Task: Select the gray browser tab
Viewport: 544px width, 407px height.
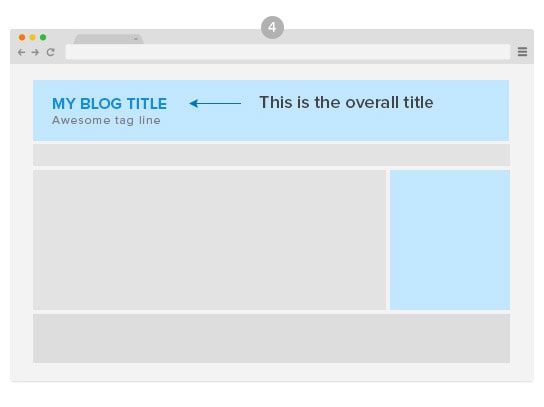Action: 109,39
